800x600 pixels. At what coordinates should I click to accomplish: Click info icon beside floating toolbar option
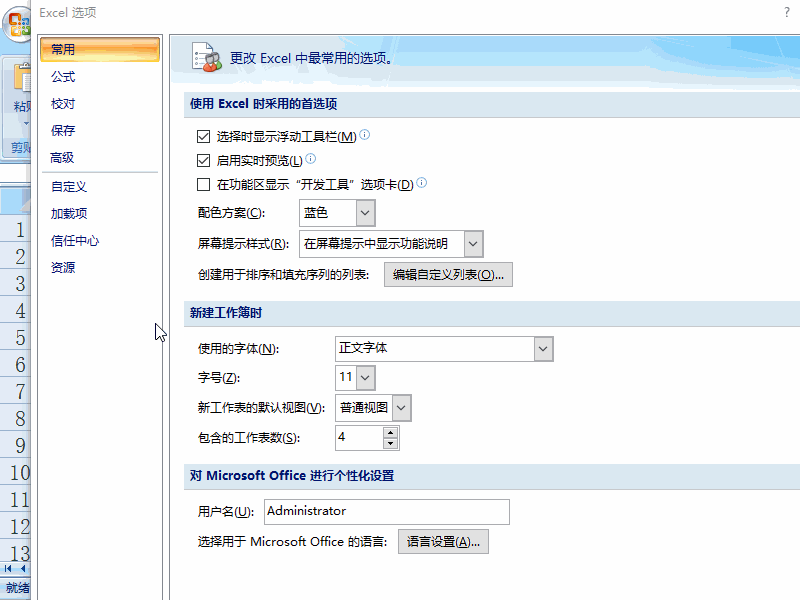365,135
